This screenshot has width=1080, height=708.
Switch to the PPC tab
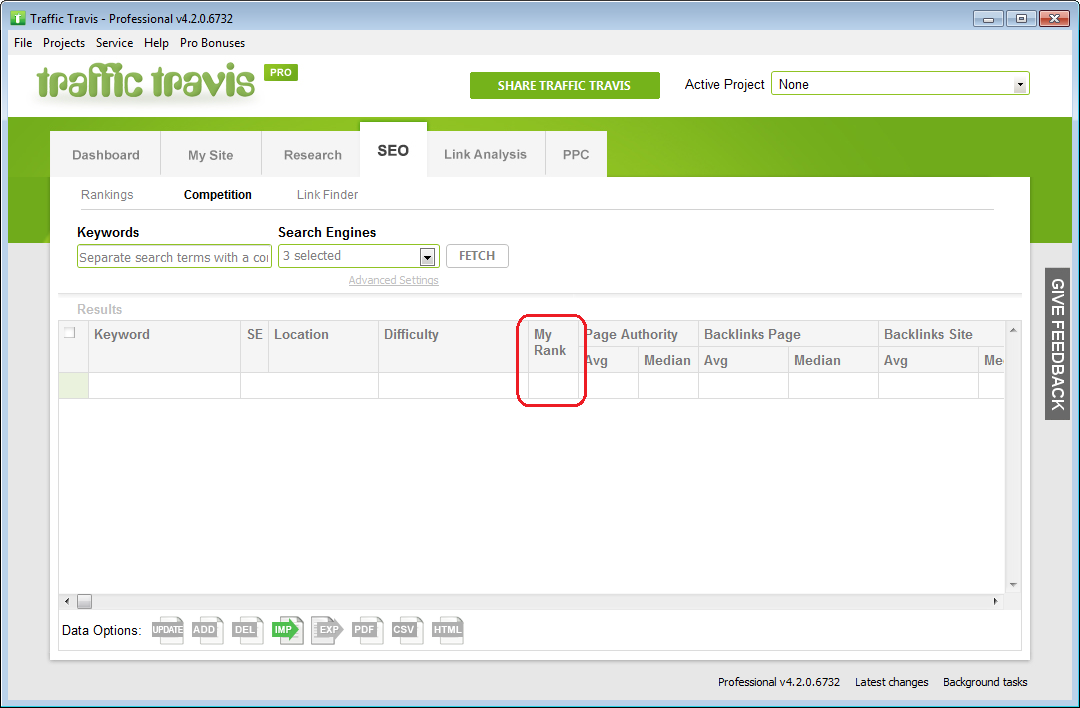pos(576,154)
